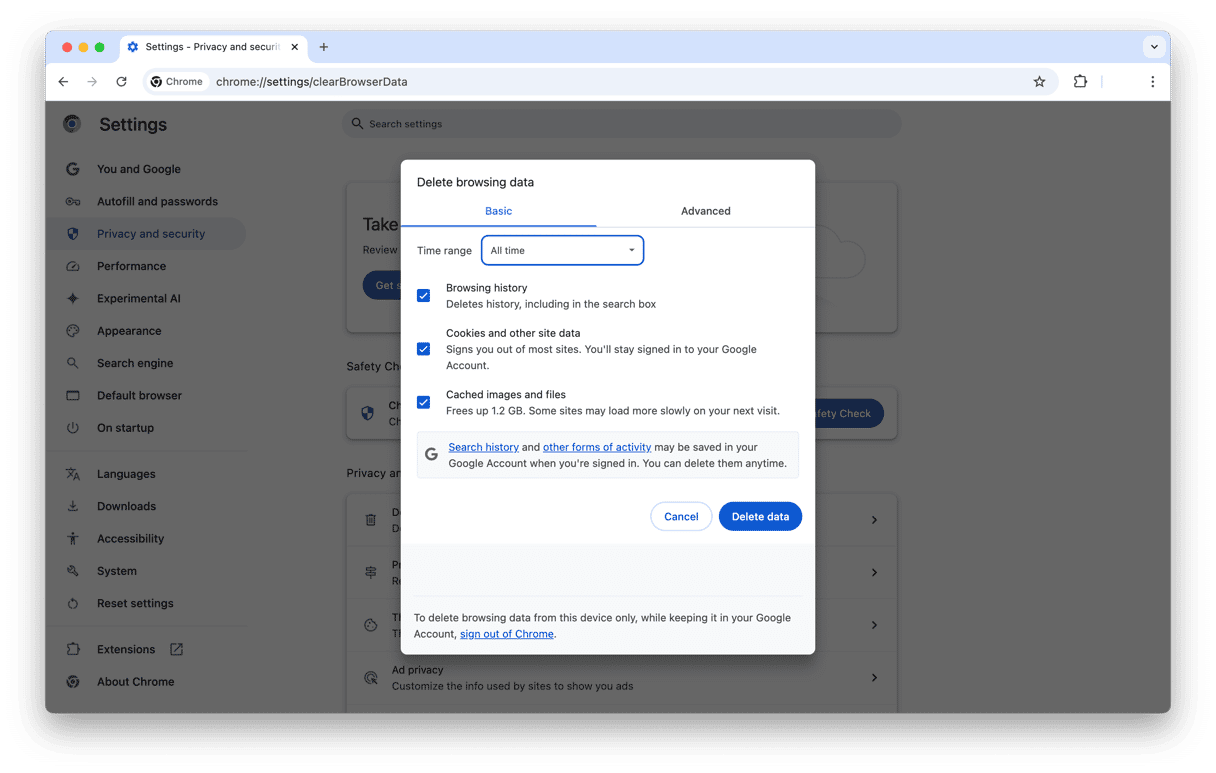Expand the tab search chevron in the tab strip
Screen dimensions: 1216x773
click(1154, 47)
